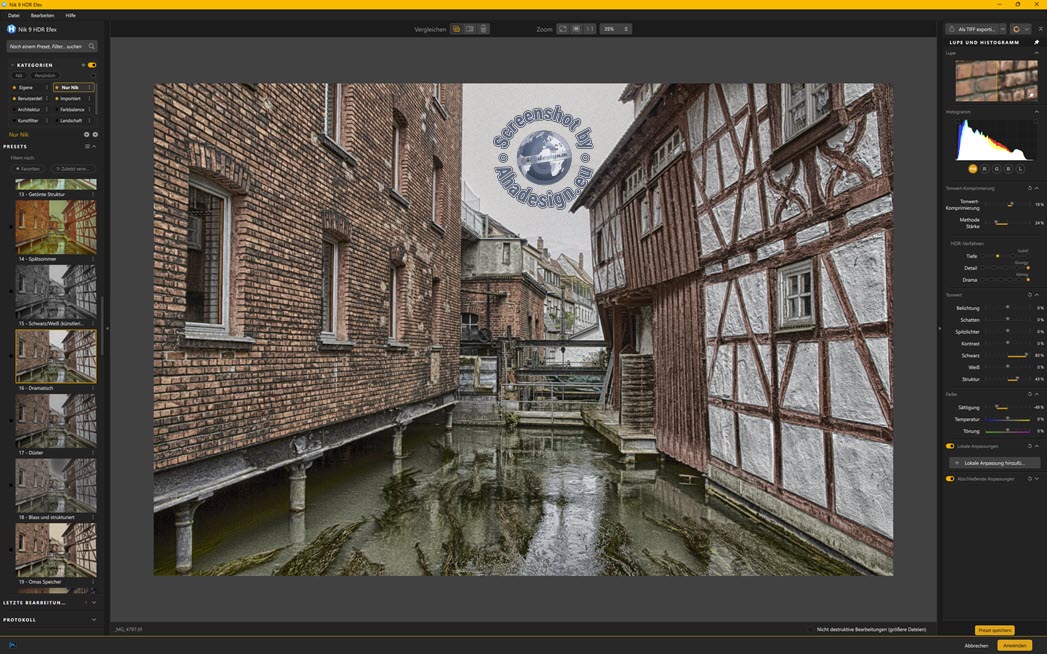Open the Bearbeiten menu

(42, 15)
